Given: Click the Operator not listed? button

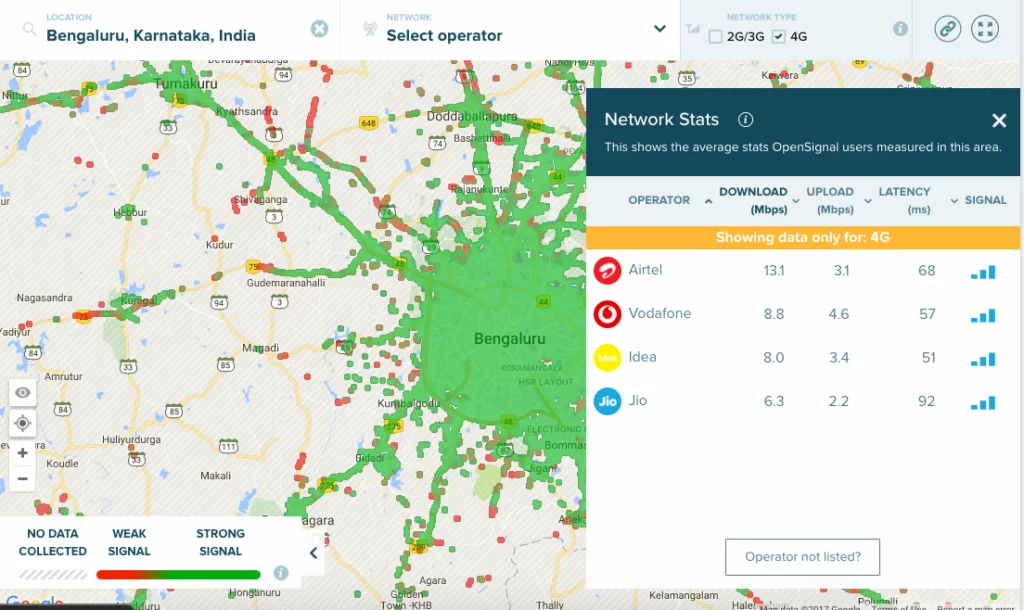Looking at the screenshot, I should pos(803,557).
